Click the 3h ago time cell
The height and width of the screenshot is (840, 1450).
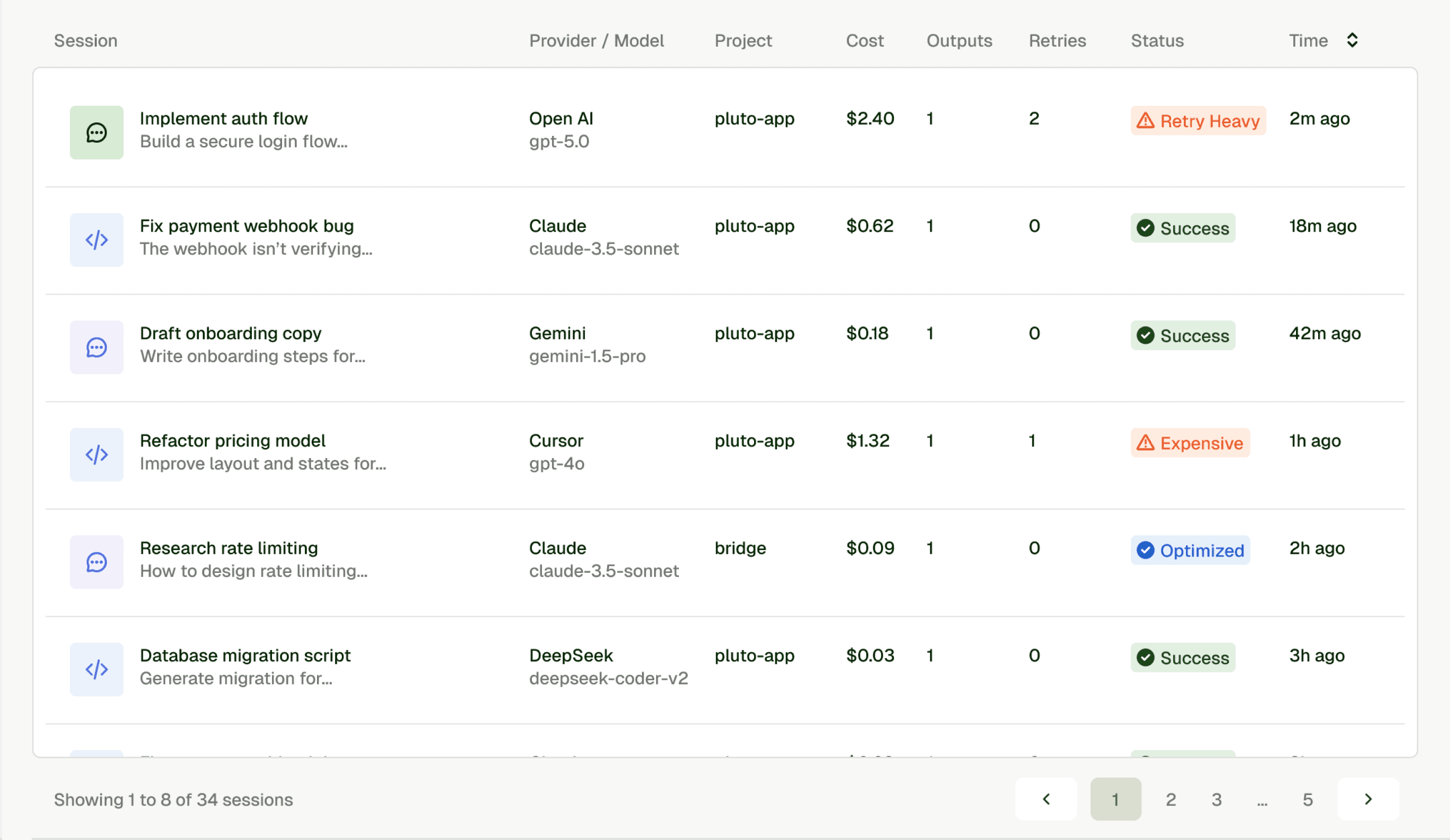click(x=1317, y=656)
